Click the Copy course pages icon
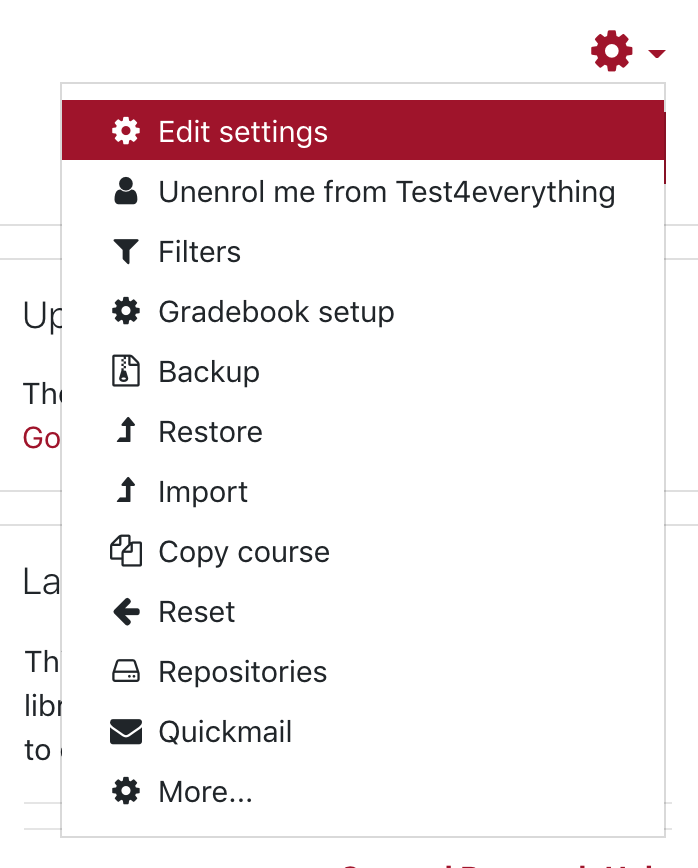Screen dimensions: 698x868 [x=126, y=551]
